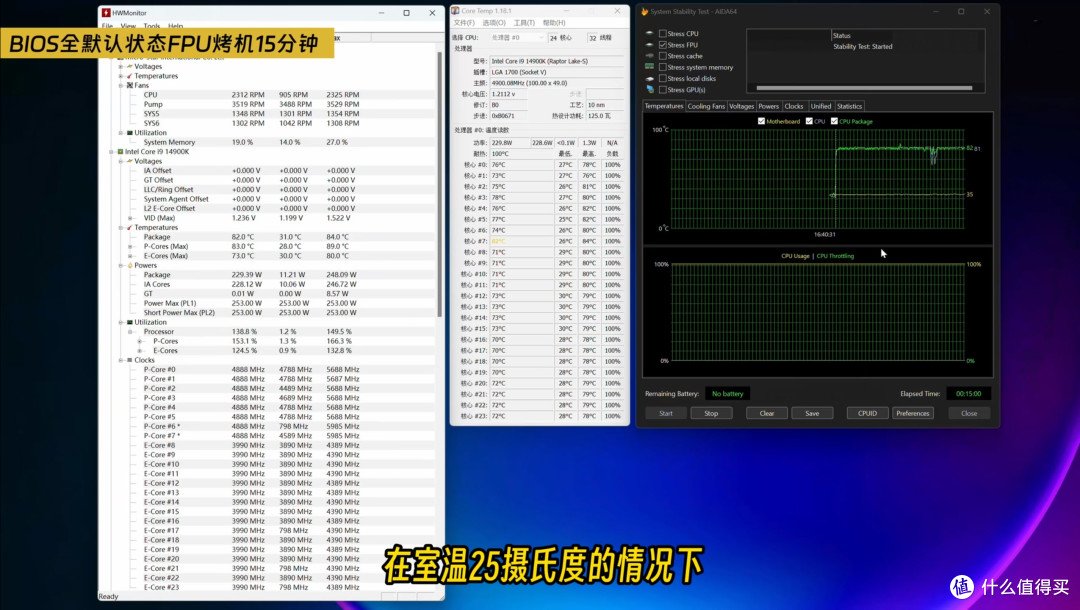Click the Clear button
This screenshot has height=610, width=1080.
[x=767, y=413]
